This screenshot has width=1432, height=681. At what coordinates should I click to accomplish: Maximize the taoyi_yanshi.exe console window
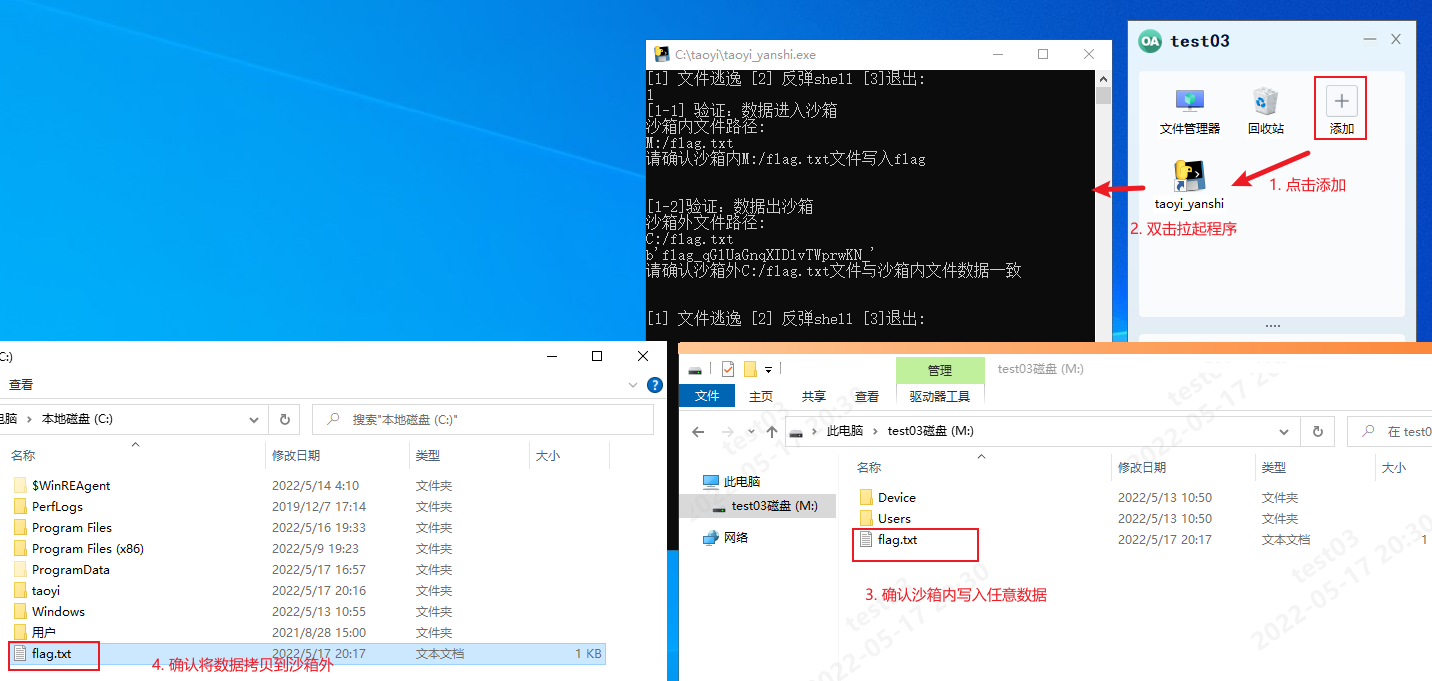[1043, 54]
